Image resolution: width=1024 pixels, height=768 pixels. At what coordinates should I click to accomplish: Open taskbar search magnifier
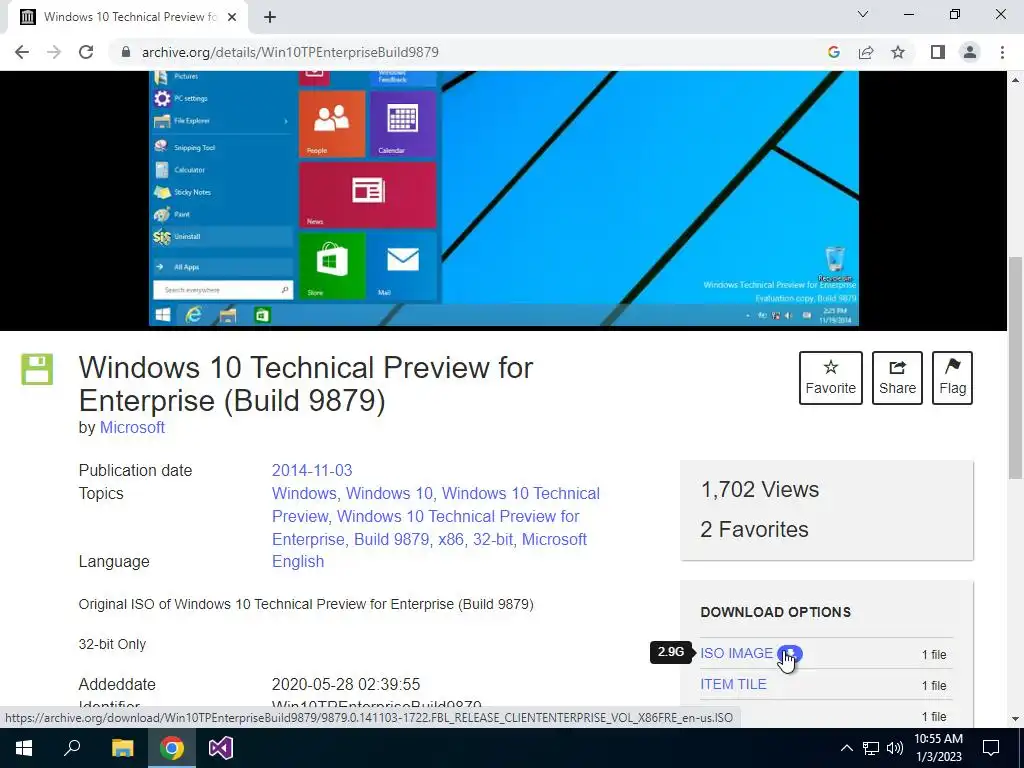tap(72, 748)
